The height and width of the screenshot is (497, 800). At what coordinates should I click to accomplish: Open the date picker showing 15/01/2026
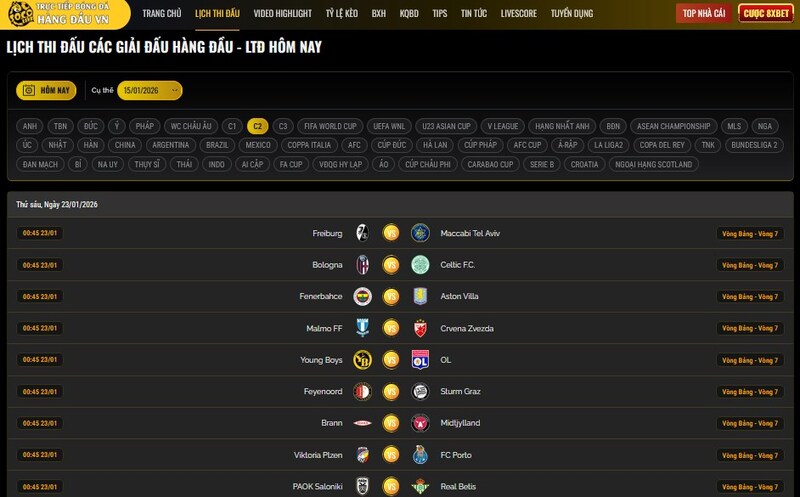click(149, 90)
